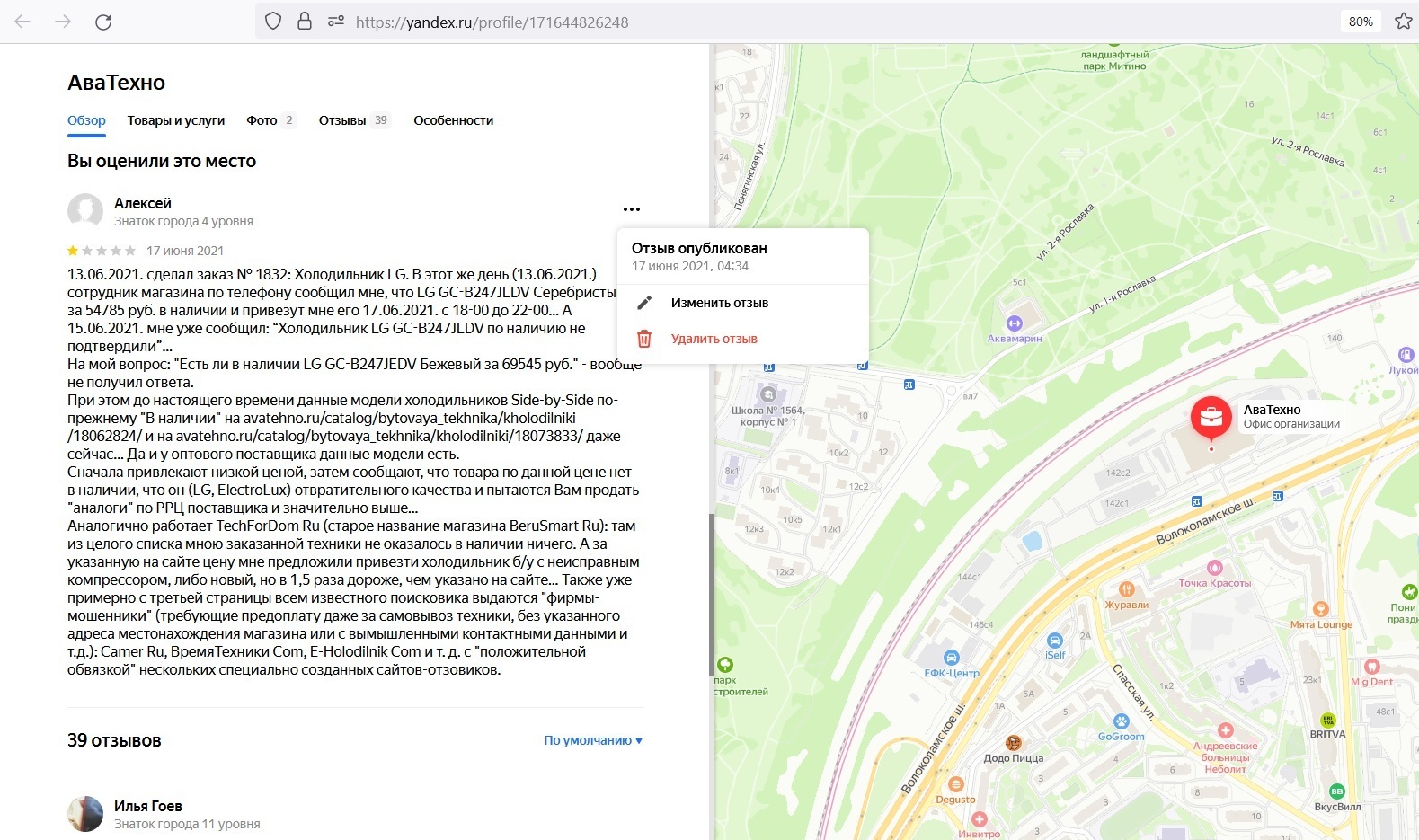
Task: Bookmark this page with star icon
Action: tap(1403, 22)
